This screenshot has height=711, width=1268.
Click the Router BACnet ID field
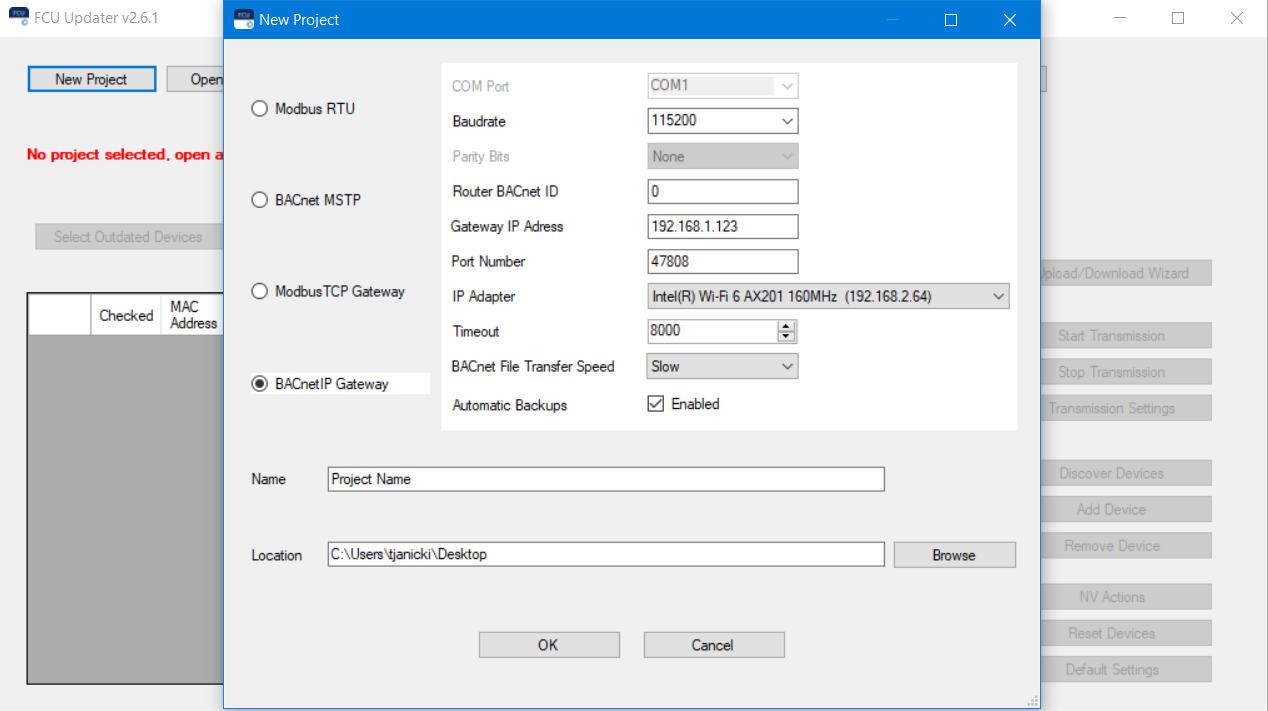722,192
